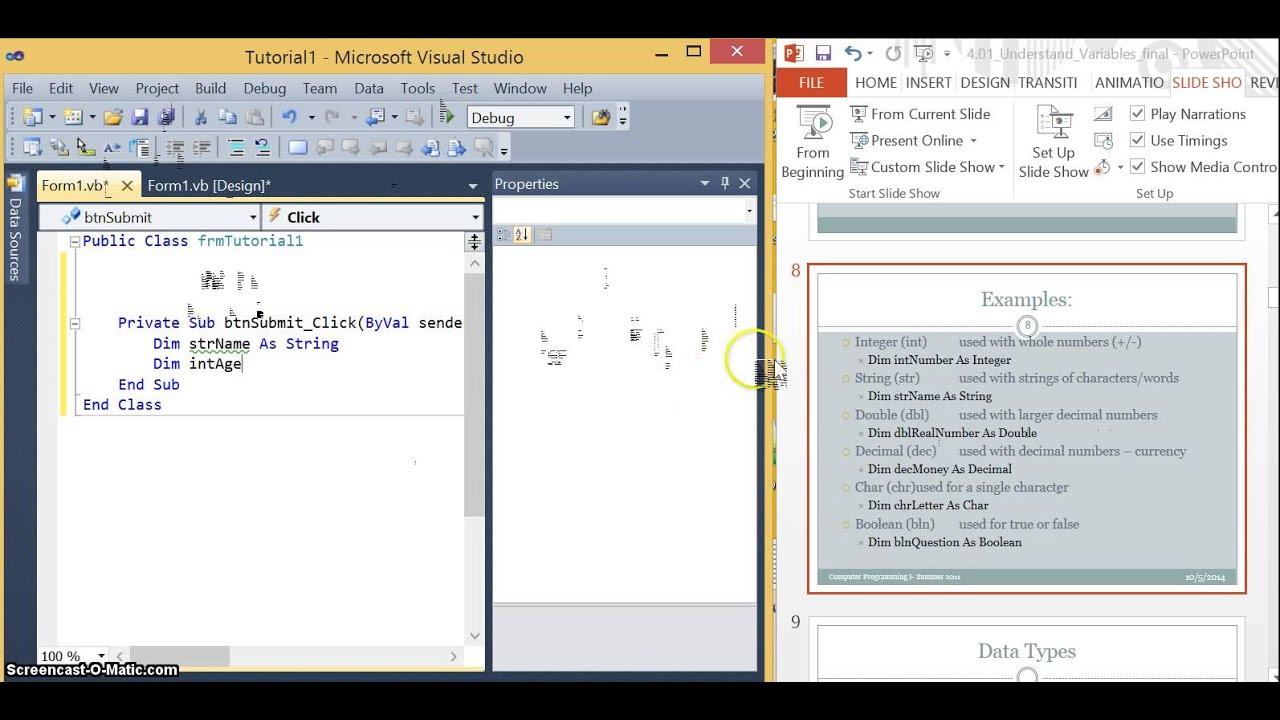Expand Custom Slide Show dropdown
This screenshot has width=1280, height=720.
click(x=1001, y=167)
